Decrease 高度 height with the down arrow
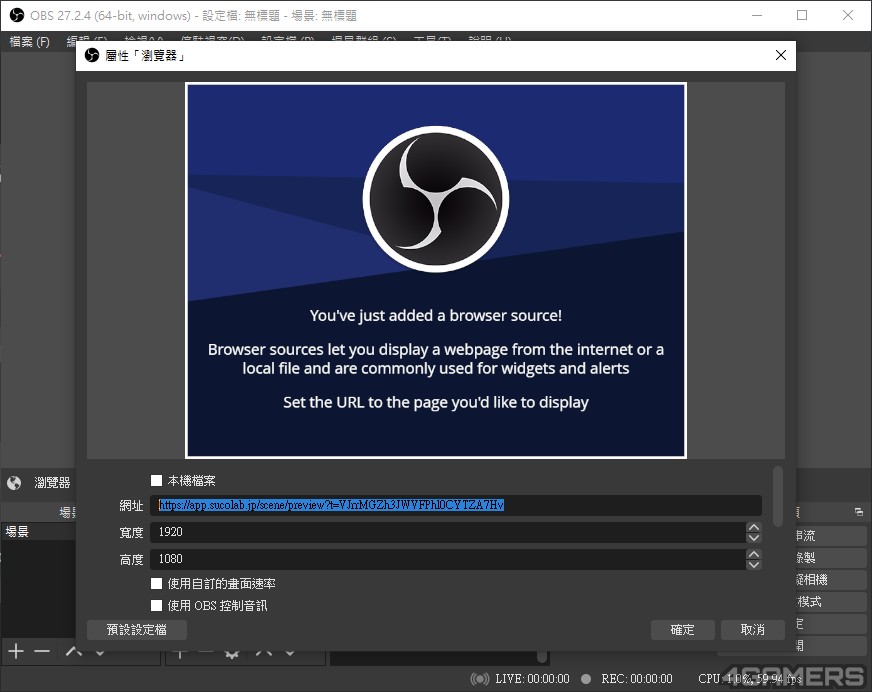Screen dimensions: 872x692 [x=754, y=564]
